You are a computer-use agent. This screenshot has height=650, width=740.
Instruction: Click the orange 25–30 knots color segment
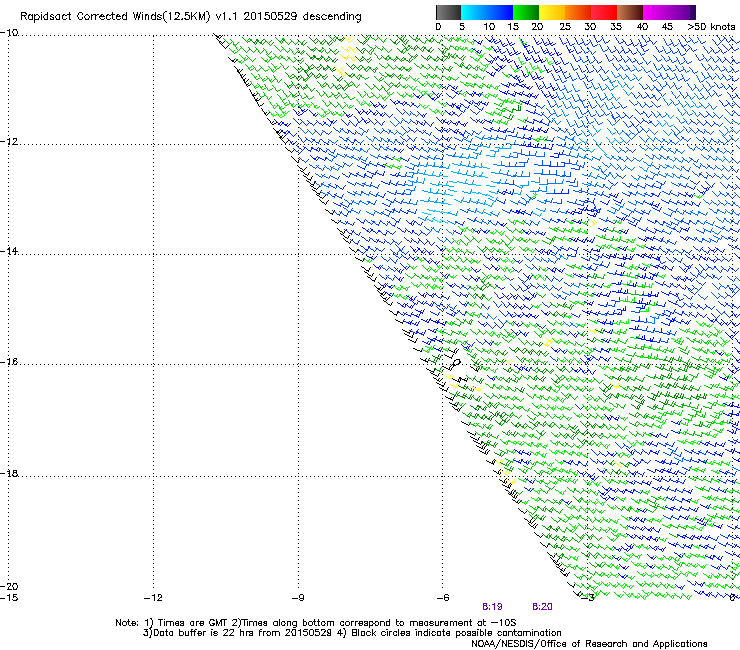[x=578, y=12]
